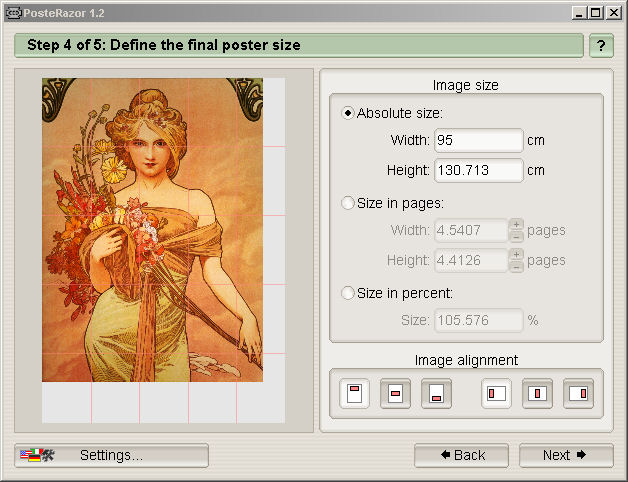Minimize the PosteRazor window

[x=579, y=13]
